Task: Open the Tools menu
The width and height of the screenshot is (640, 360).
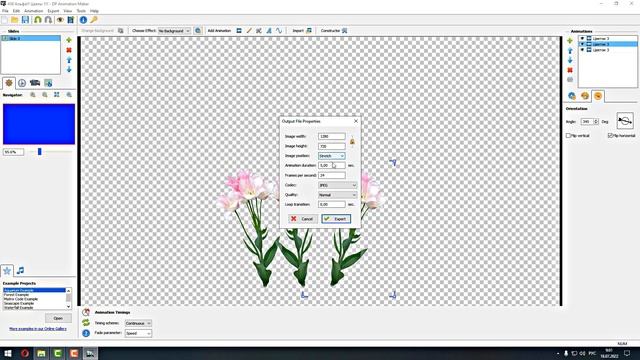Action: click(81, 11)
